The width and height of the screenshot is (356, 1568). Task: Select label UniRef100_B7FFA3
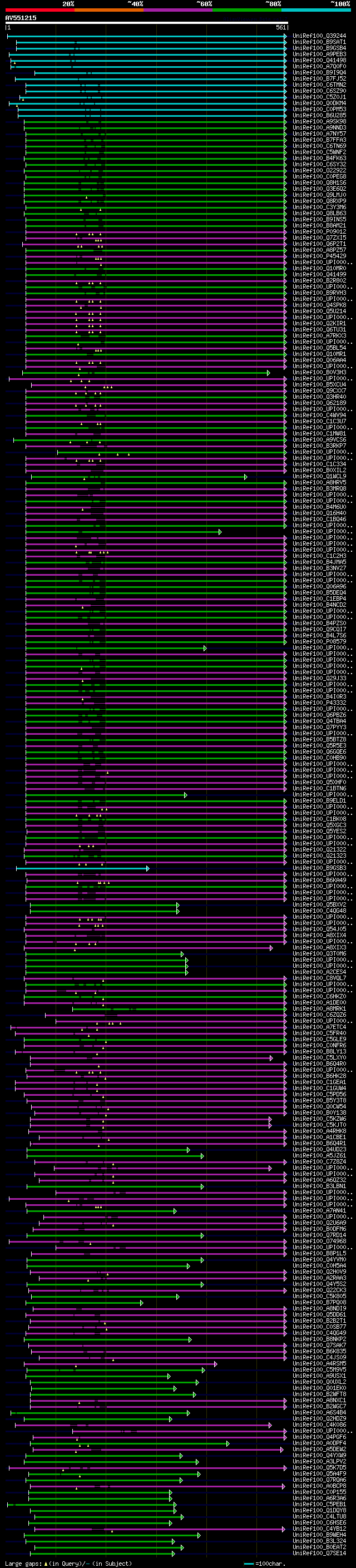[319, 140]
